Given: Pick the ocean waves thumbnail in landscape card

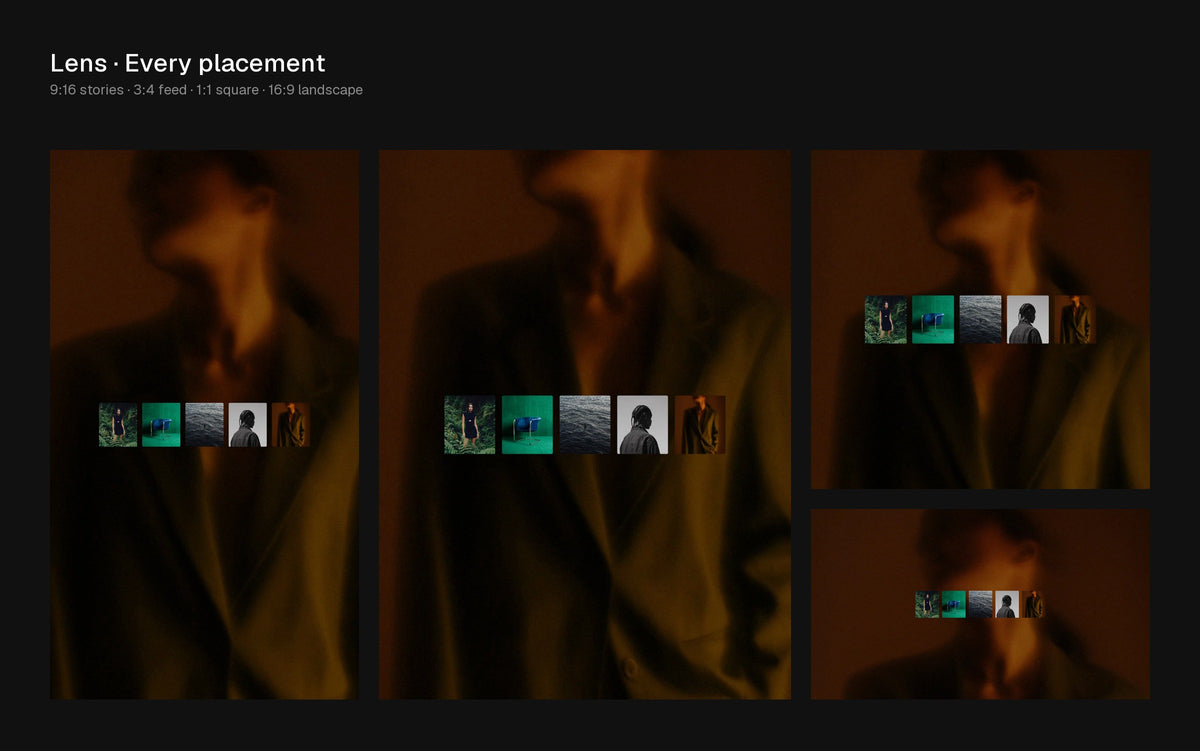Looking at the screenshot, I should click(x=981, y=604).
